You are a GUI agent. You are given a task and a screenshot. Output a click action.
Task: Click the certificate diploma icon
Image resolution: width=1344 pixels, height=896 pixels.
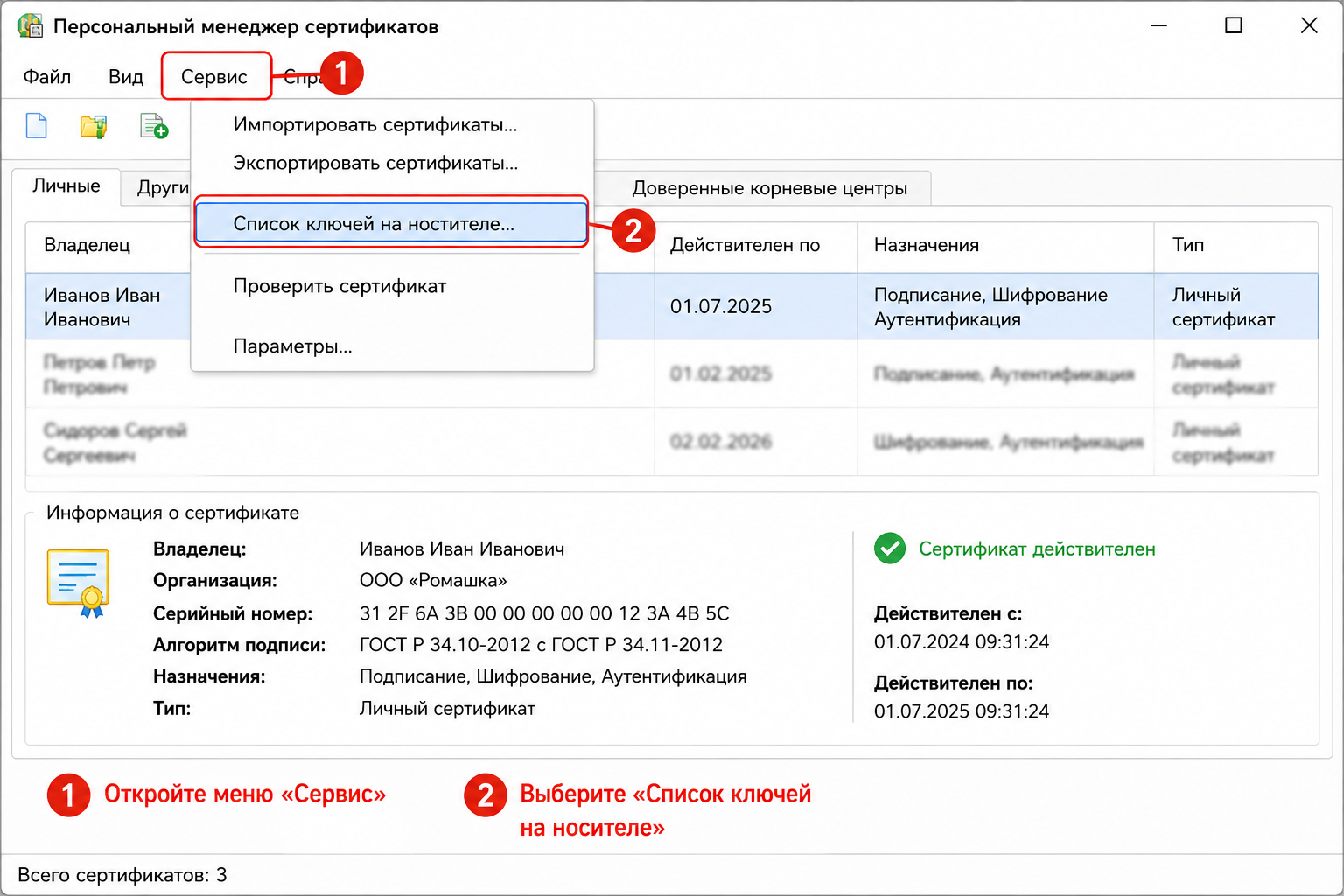point(78,583)
